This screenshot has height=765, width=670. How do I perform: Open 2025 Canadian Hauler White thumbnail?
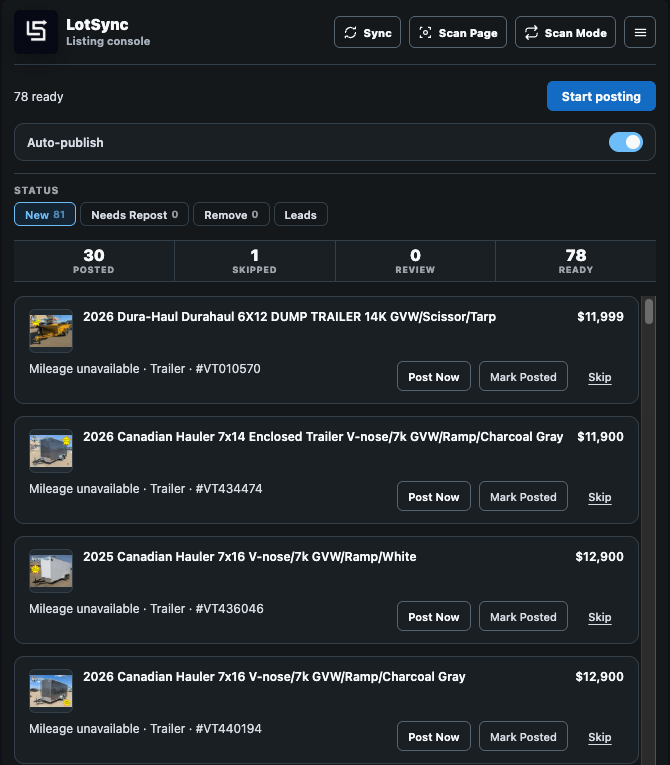pos(51,571)
